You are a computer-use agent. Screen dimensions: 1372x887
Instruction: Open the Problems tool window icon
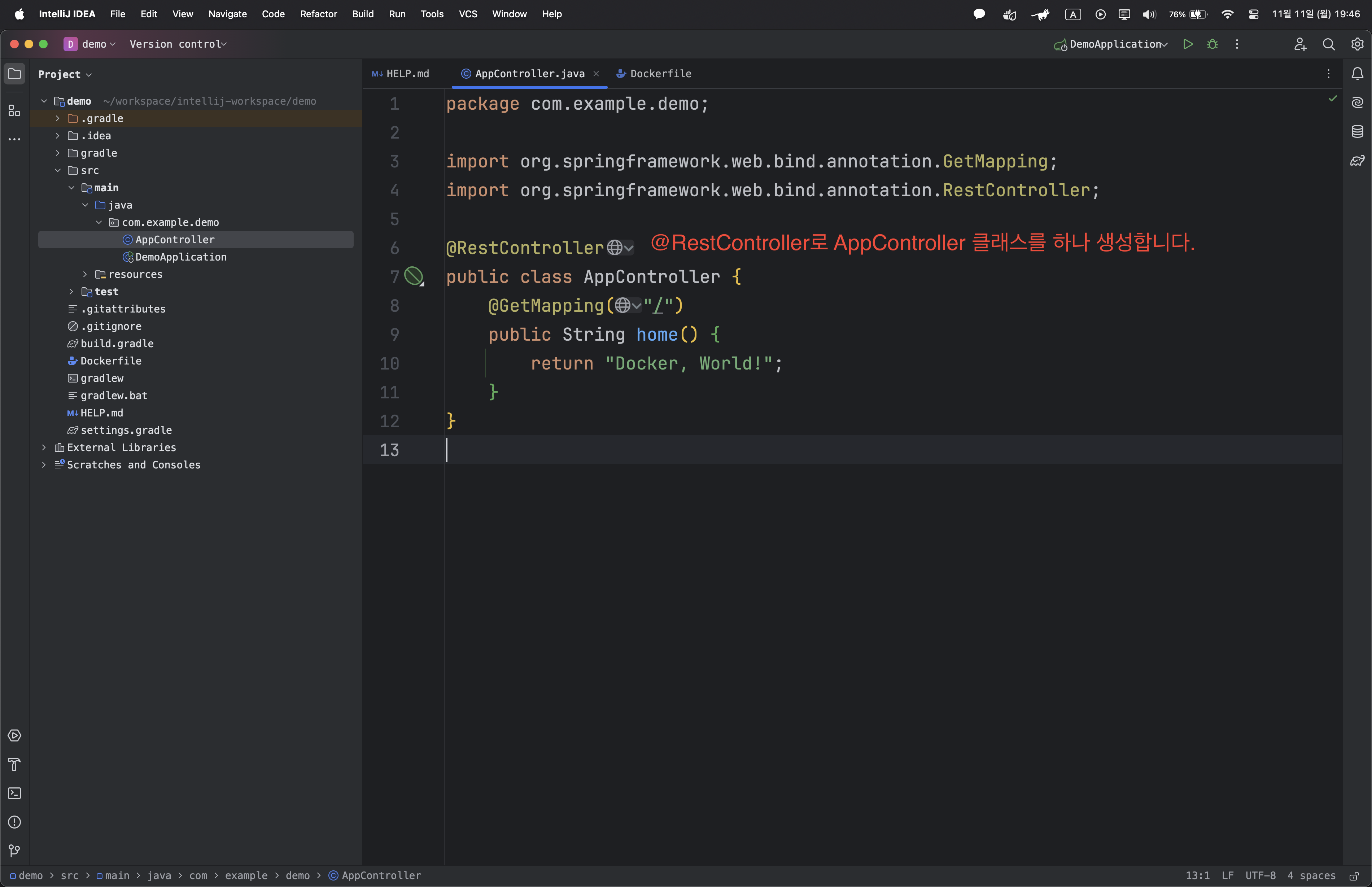point(14,822)
